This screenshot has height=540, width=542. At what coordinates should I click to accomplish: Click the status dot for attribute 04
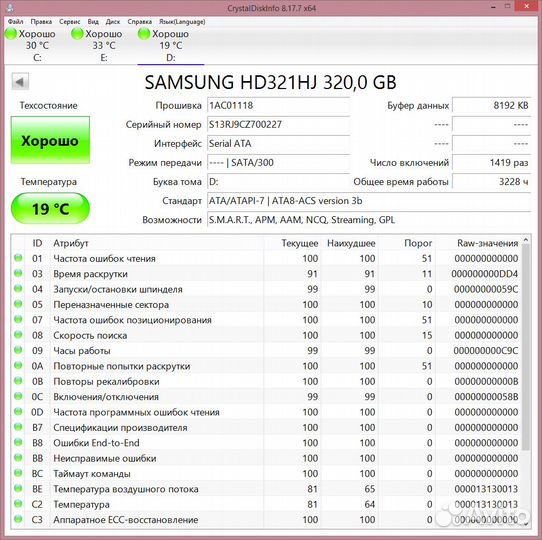18,289
